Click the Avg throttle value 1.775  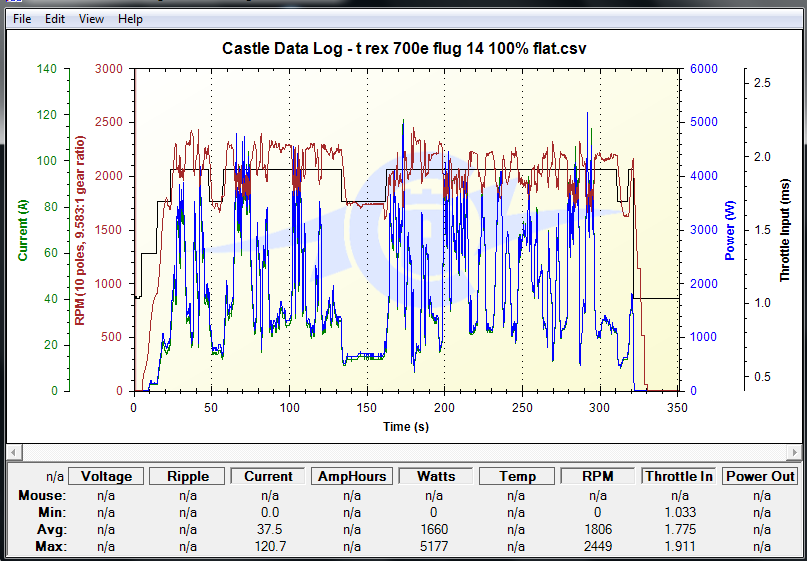(x=679, y=529)
